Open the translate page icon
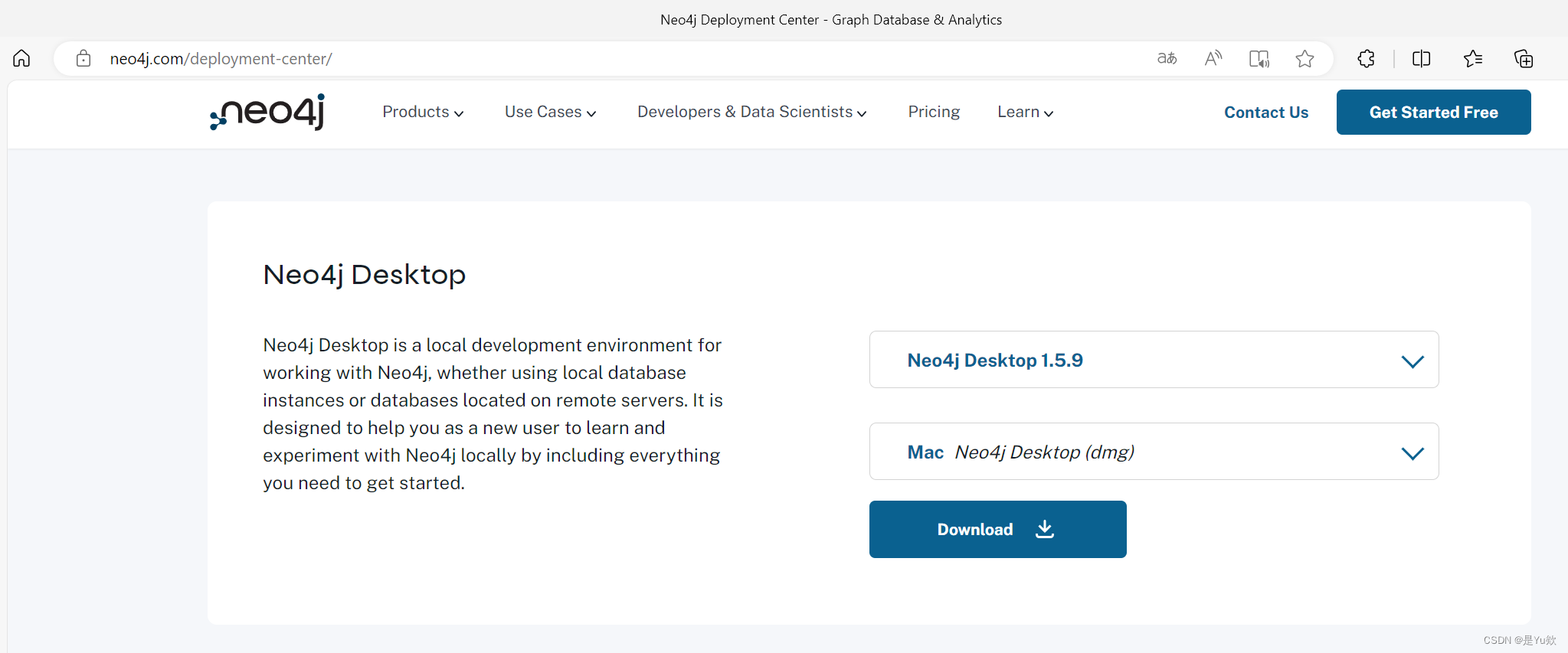Screen dimensions: 1568x653 1167,58
